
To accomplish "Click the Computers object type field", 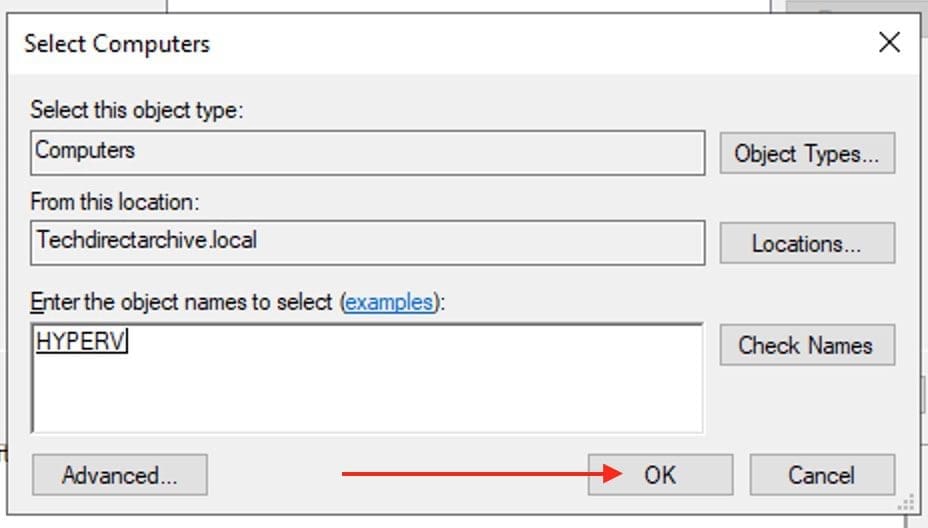I will pos(366,152).
